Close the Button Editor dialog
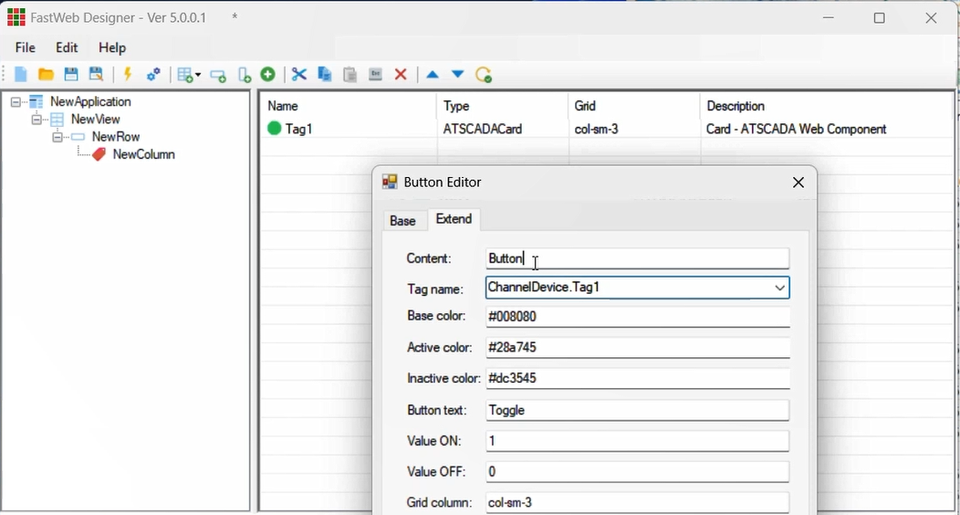 [x=798, y=182]
